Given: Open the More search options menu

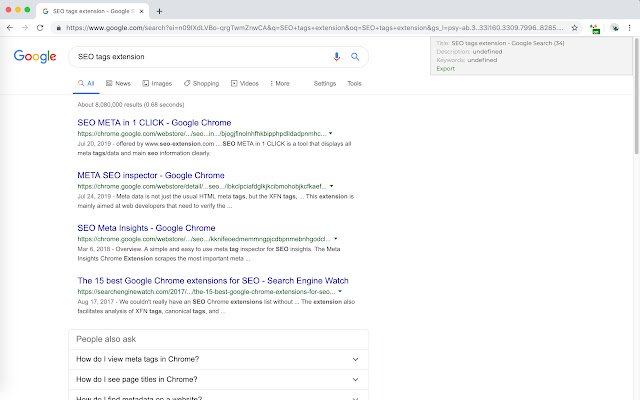Looking at the screenshot, I should (280, 84).
